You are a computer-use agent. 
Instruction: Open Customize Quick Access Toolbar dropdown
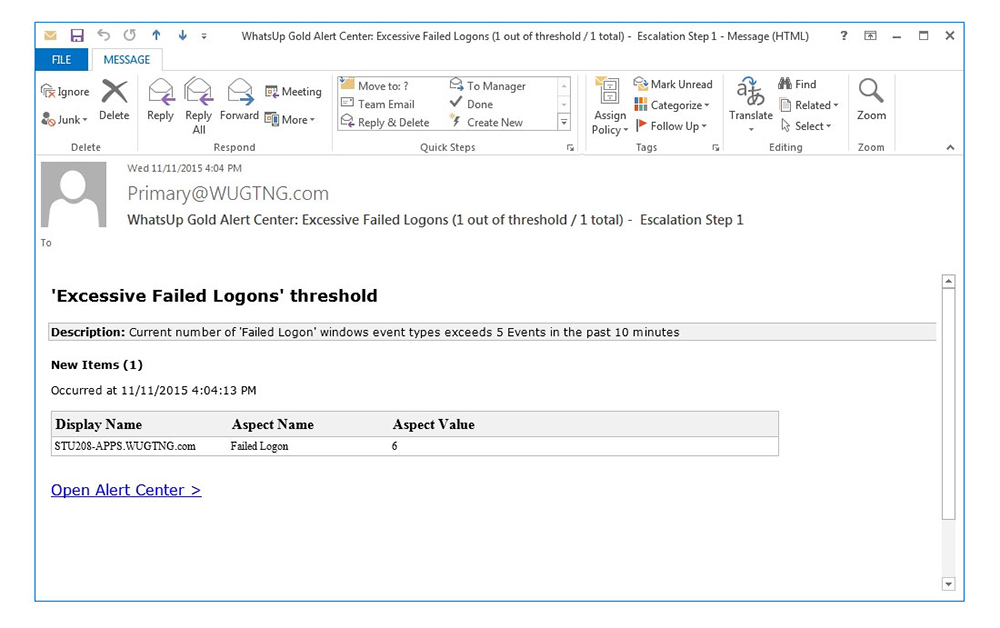[204, 36]
